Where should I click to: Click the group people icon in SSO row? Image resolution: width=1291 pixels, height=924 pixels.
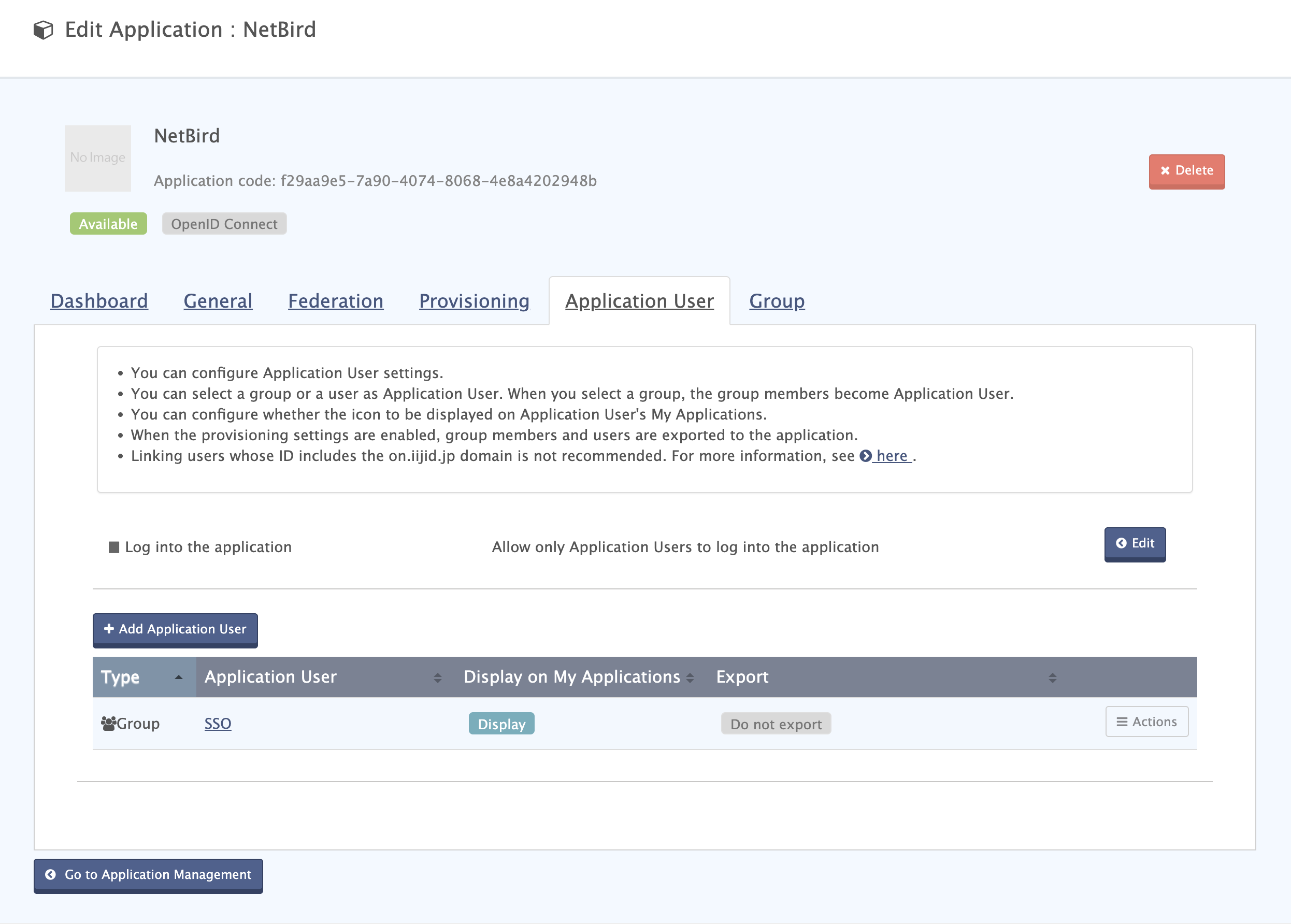tap(109, 724)
